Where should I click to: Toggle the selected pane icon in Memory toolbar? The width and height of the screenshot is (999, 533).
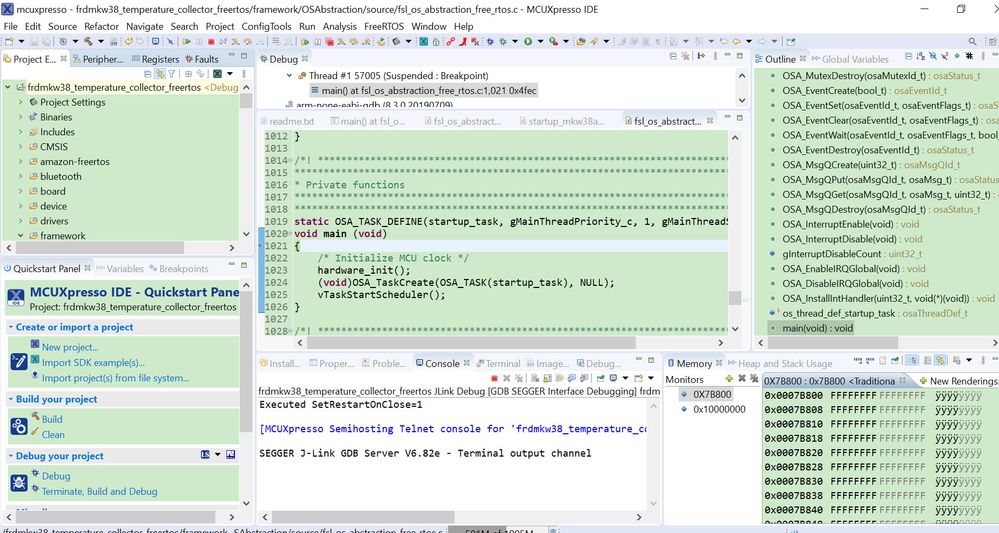[911, 360]
